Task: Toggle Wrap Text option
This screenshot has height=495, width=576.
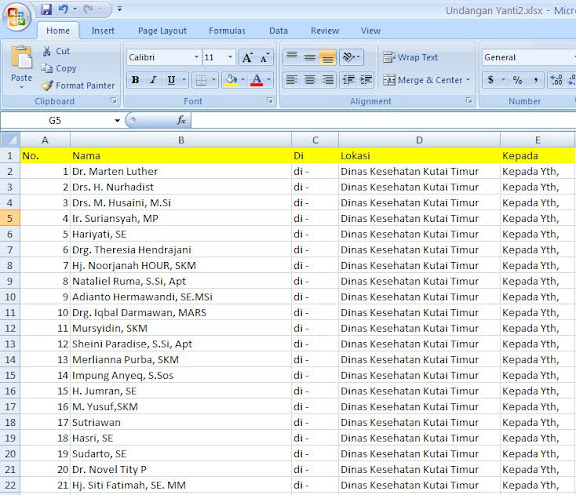Action: coord(410,57)
